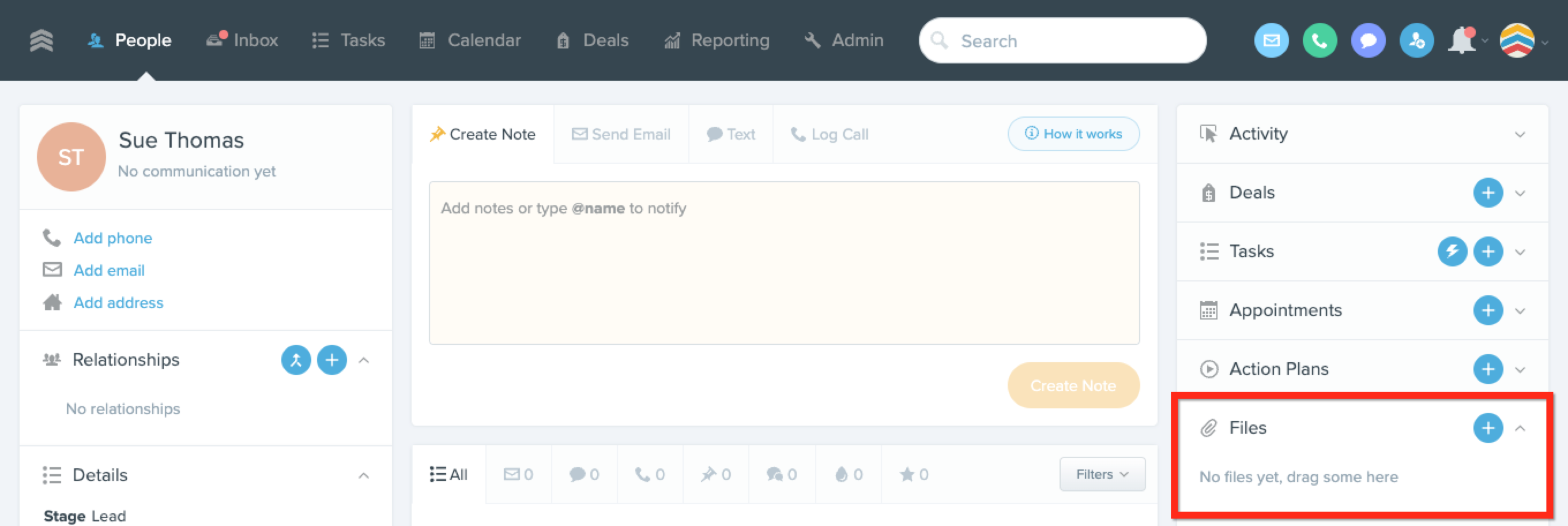This screenshot has height=526, width=1568.
Task: Expand the Action Plans section chevron
Action: [1520, 370]
